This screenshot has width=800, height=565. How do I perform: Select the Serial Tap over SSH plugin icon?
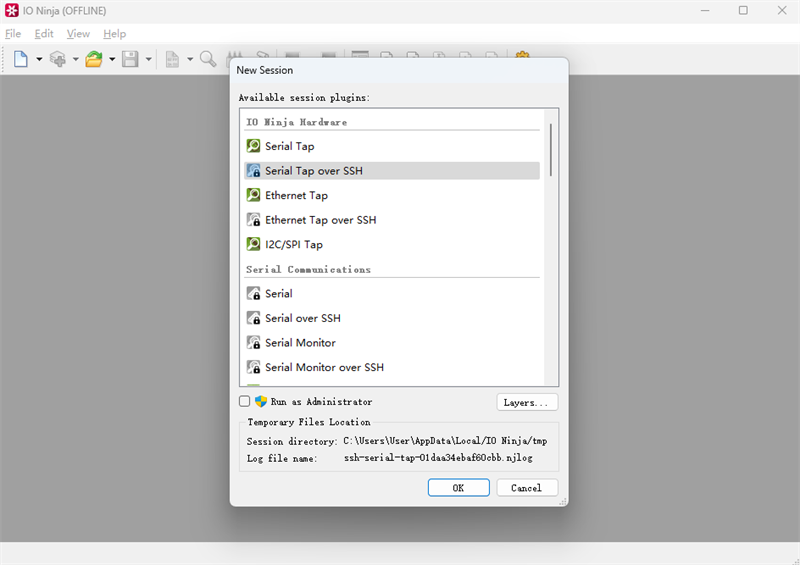(x=254, y=170)
